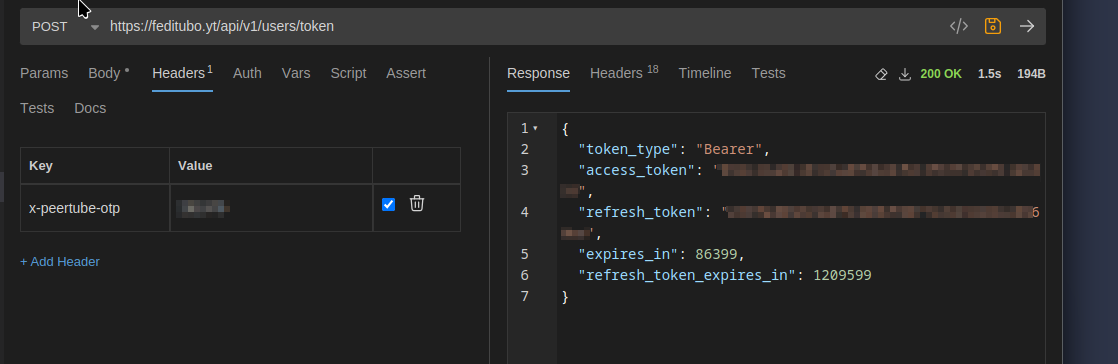
Task: Click the Key column header
Action: (95, 165)
